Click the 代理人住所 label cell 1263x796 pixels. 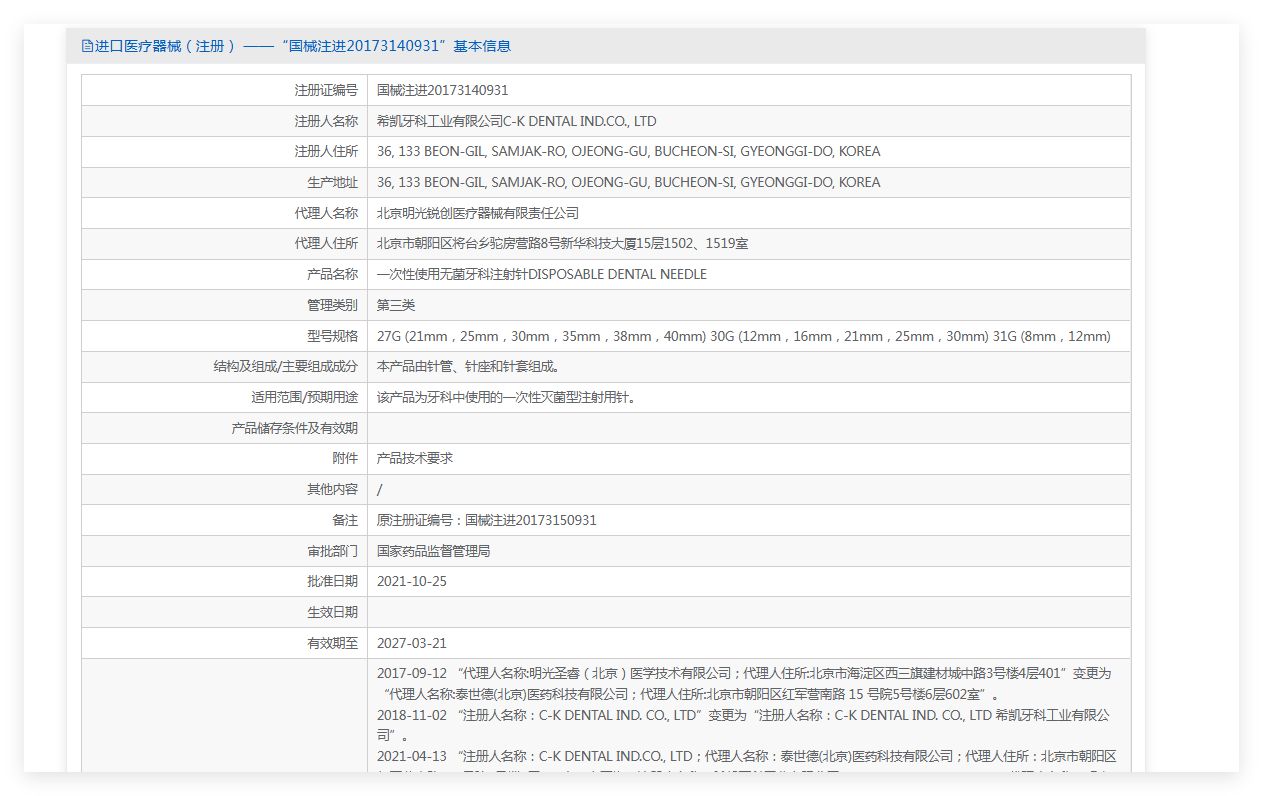pyautogui.click(x=224, y=244)
